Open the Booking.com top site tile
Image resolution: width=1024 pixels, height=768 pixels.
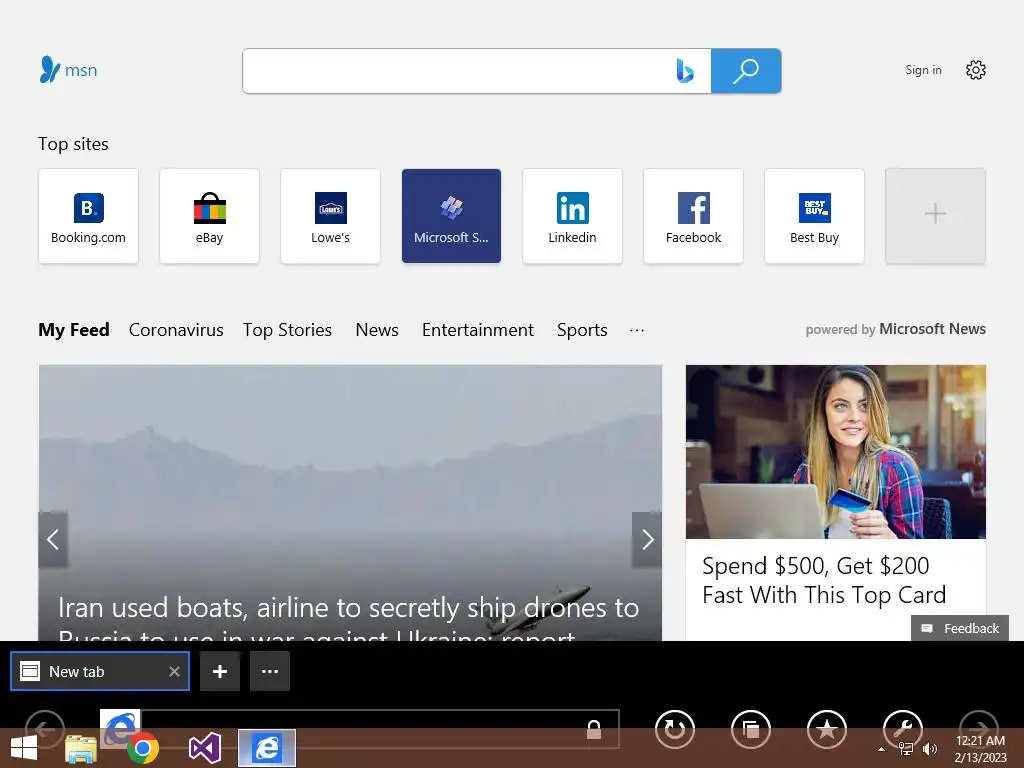click(x=88, y=216)
